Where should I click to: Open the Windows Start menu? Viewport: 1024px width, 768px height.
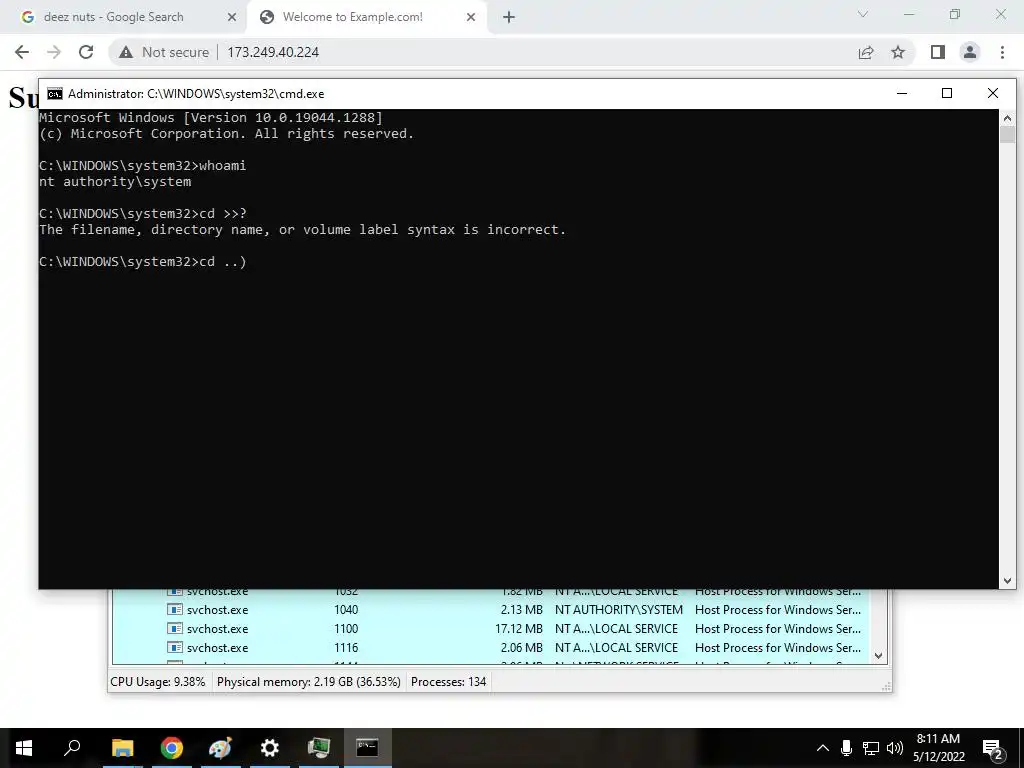(24, 748)
